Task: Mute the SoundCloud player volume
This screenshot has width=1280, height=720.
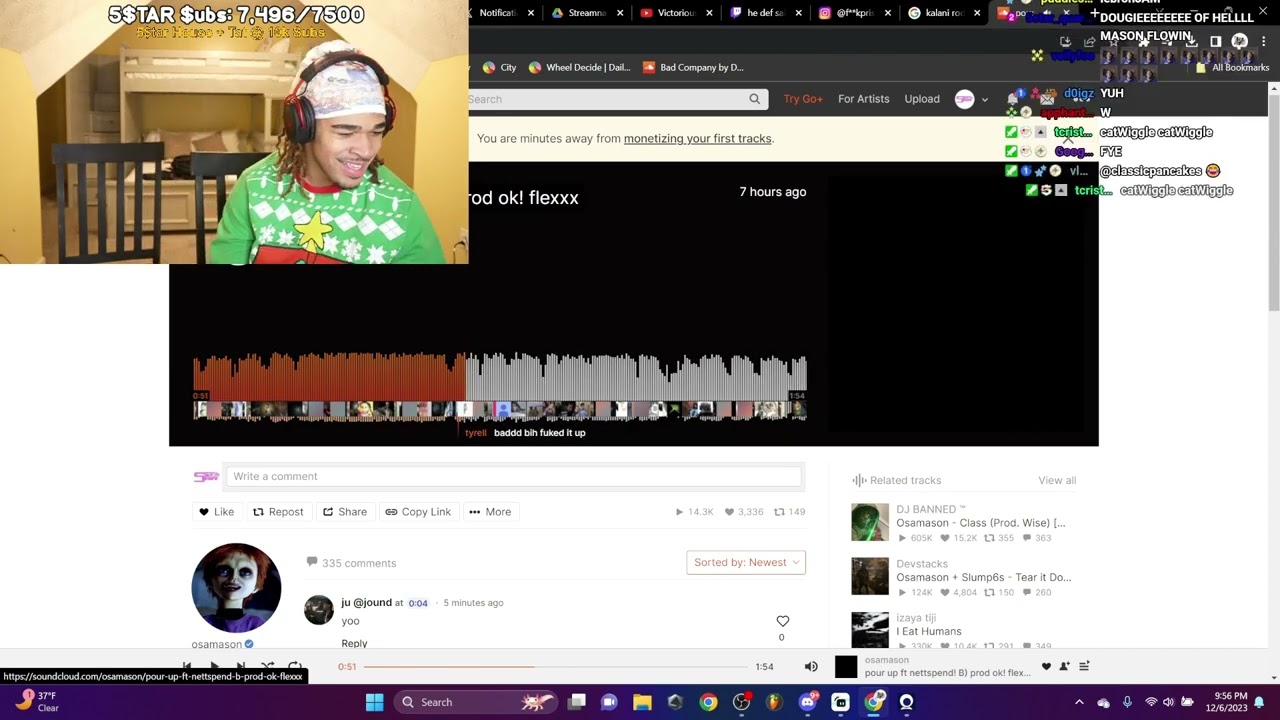Action: (811, 667)
